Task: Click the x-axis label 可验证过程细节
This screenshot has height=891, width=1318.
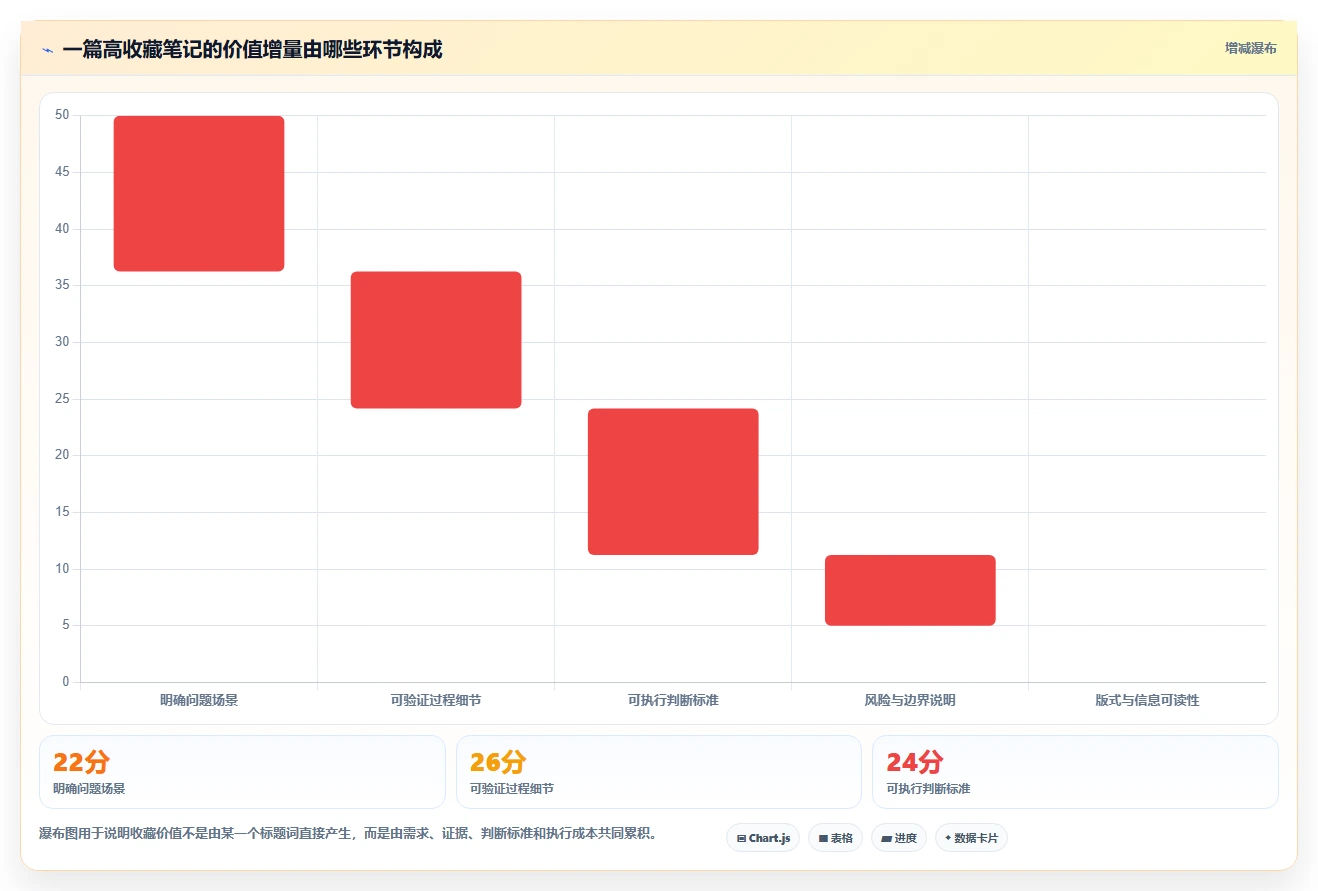Action: [436, 700]
